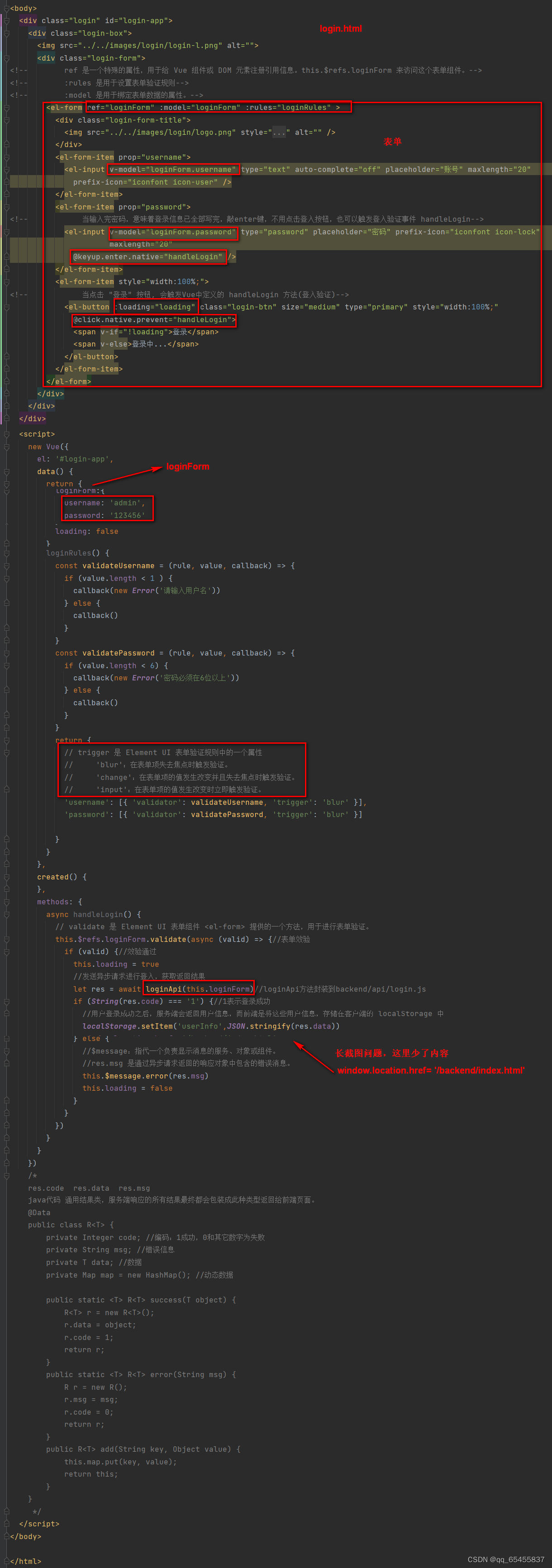Viewport: 552px width, 1568px height.
Task: Click localStorage.setItem('userInfo' line
Action: point(211,1026)
